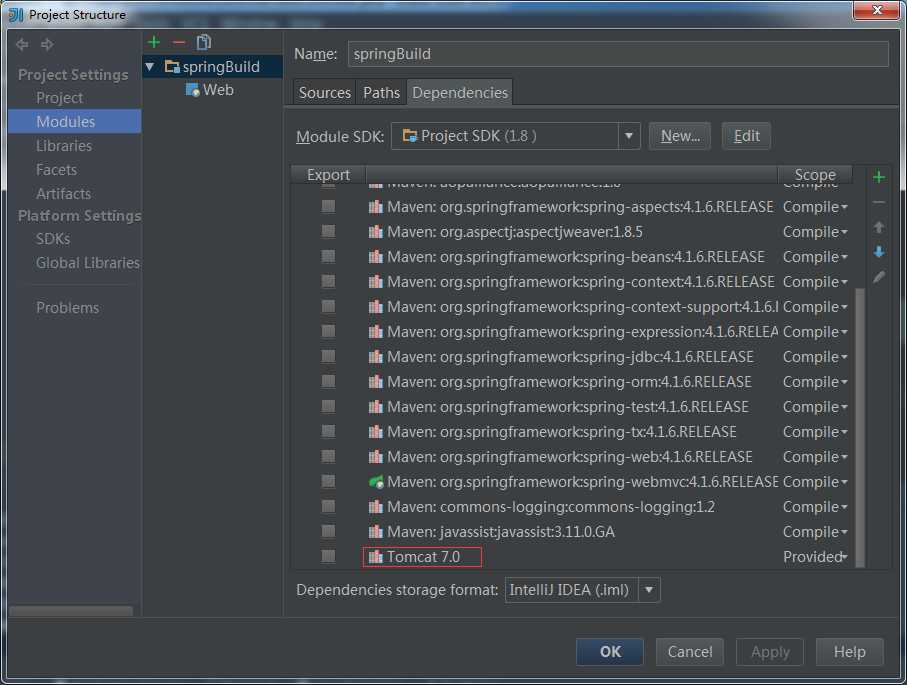Copy the selected module
The height and width of the screenshot is (685, 907).
204,42
